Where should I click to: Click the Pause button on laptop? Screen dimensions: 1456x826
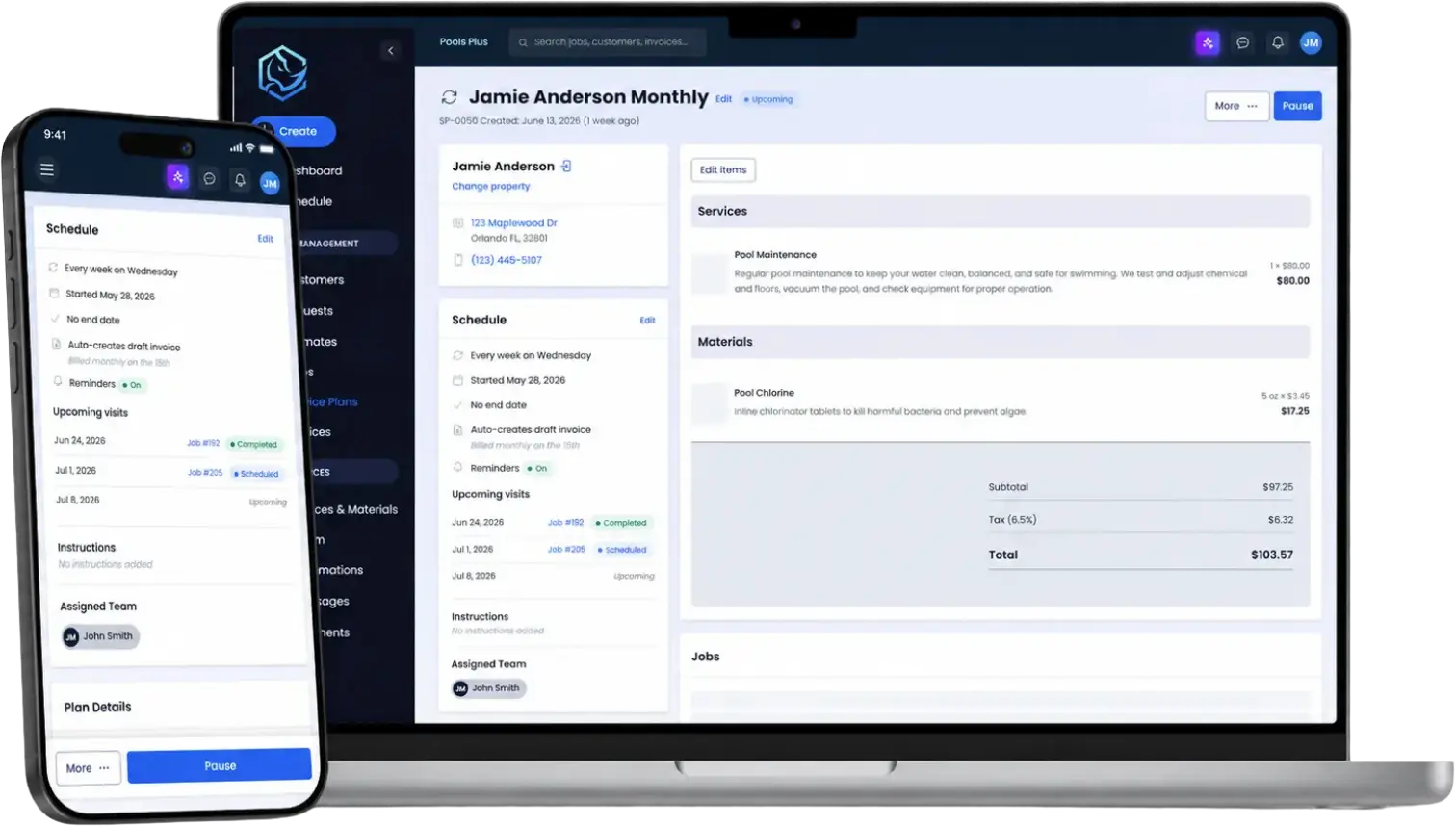(1297, 106)
